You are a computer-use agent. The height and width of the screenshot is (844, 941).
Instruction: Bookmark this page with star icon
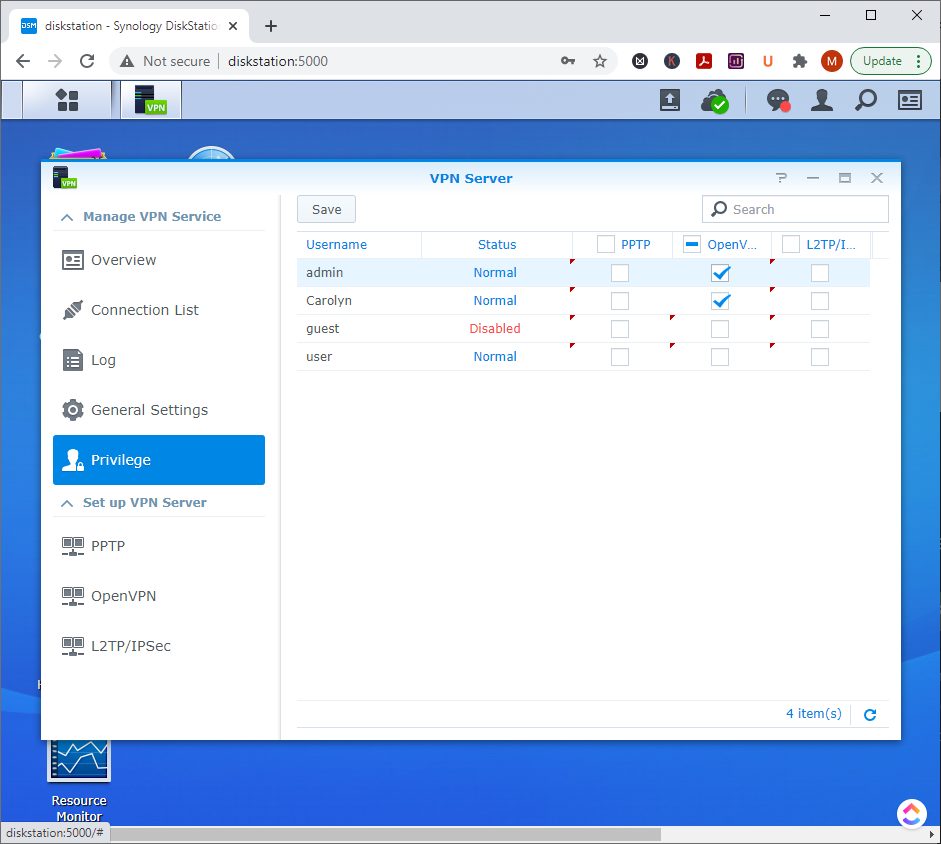pos(600,61)
